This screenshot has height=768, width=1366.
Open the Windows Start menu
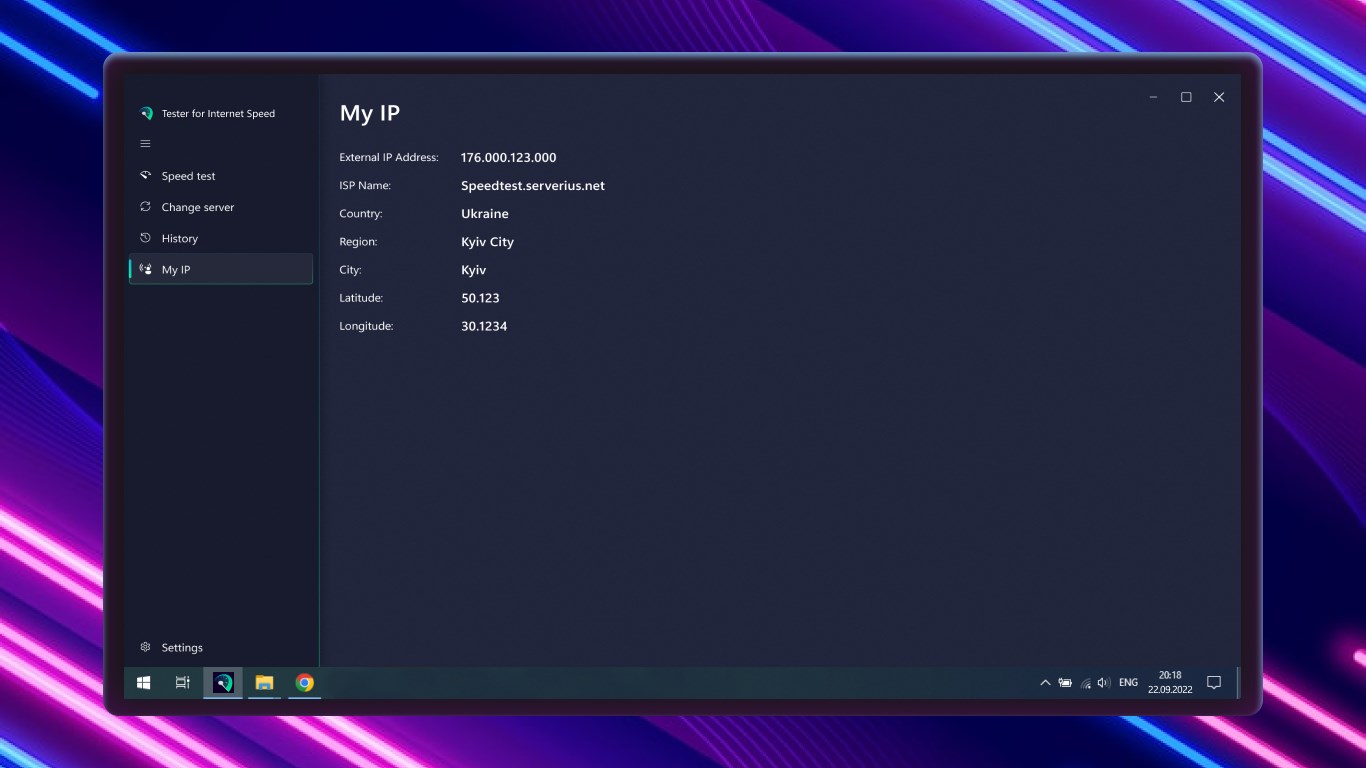coord(143,683)
